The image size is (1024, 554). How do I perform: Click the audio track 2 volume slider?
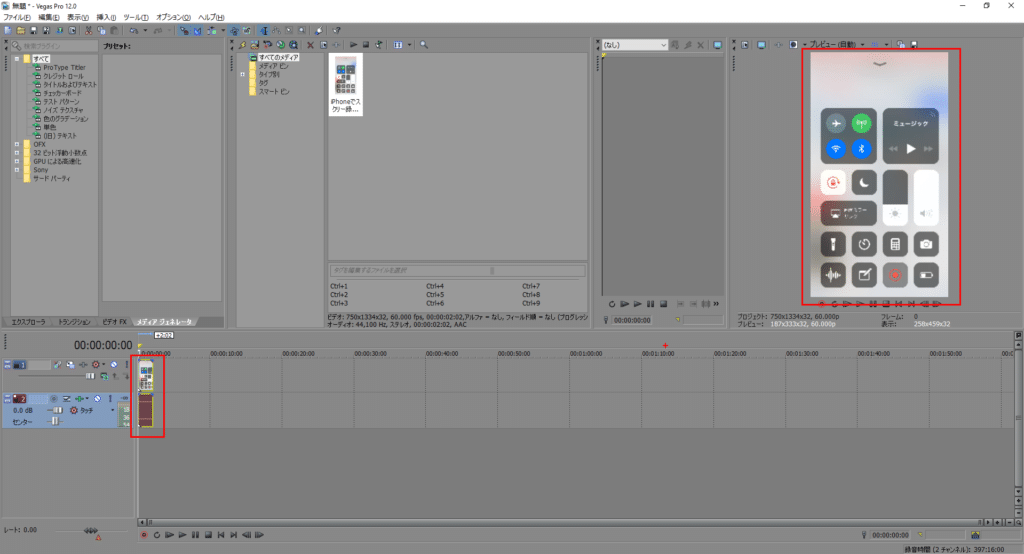57,410
